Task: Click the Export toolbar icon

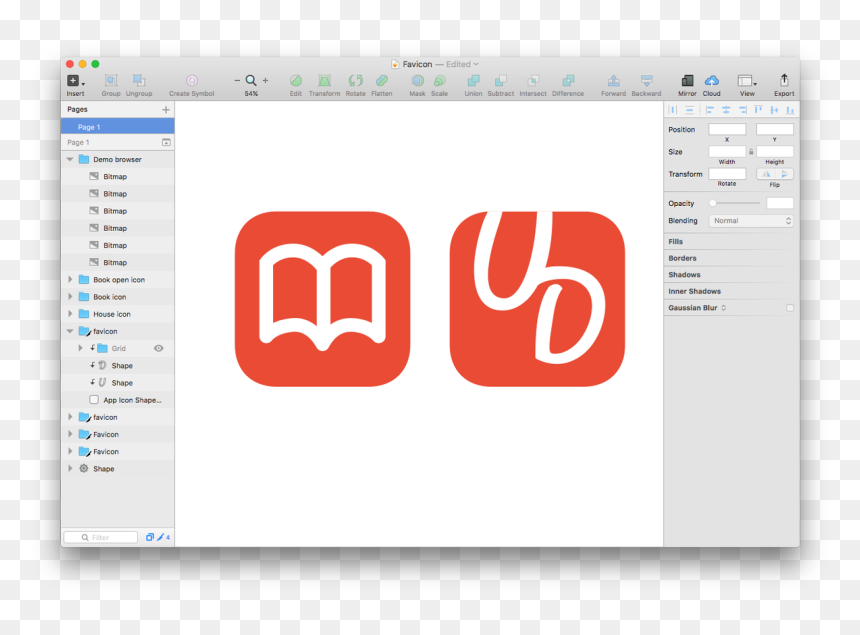Action: pyautogui.click(x=784, y=81)
